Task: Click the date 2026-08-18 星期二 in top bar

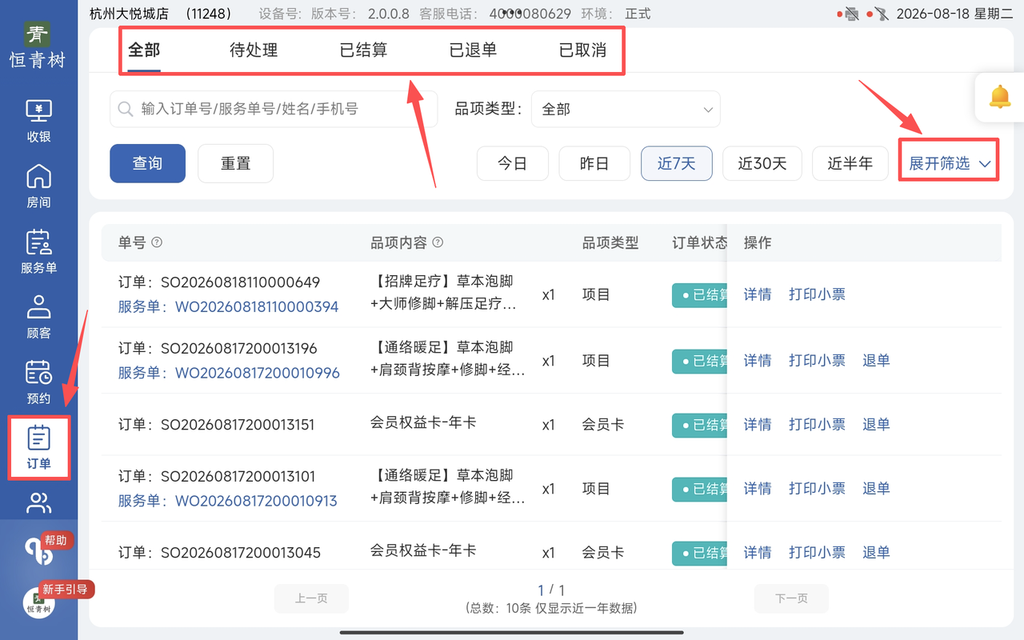Action: [954, 14]
